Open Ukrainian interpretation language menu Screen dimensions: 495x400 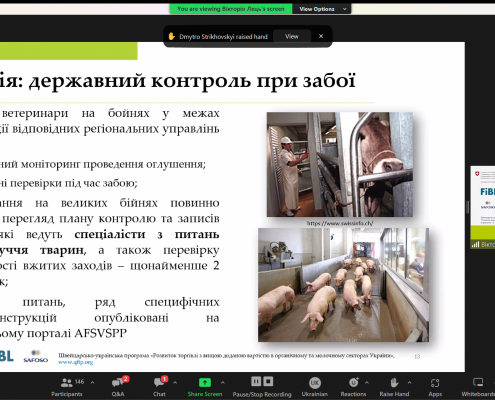click(315, 387)
